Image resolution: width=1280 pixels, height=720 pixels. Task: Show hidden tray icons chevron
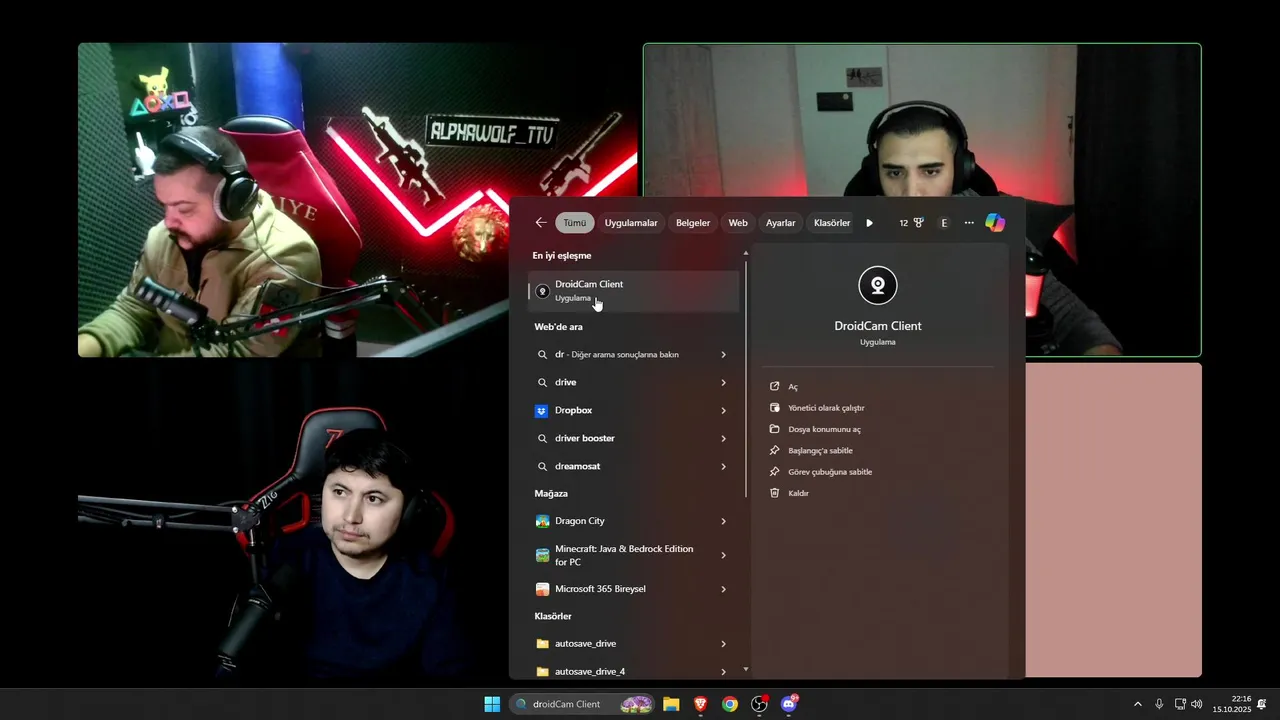click(x=1137, y=704)
